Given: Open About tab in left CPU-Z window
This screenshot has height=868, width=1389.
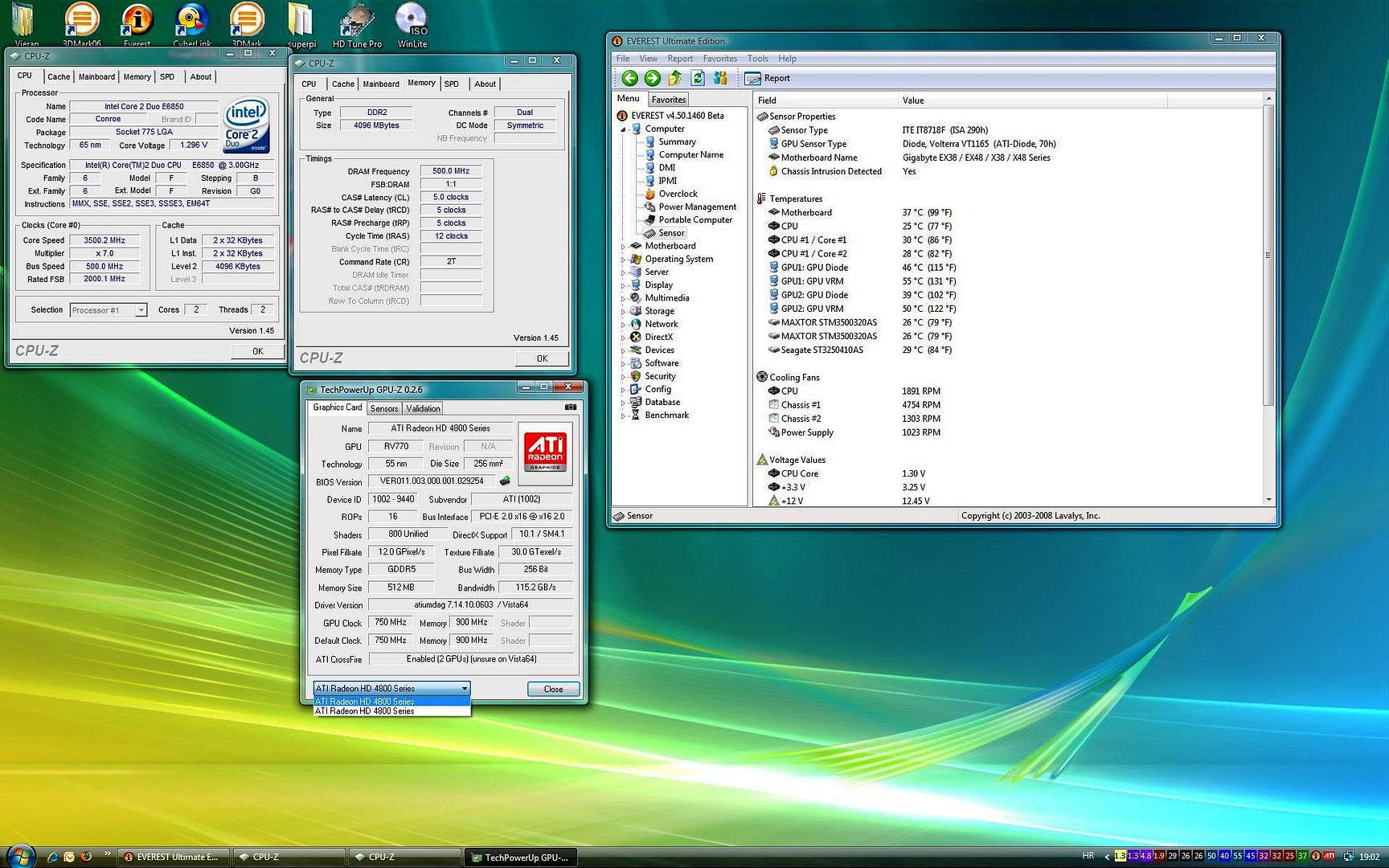Looking at the screenshot, I should 200,77.
